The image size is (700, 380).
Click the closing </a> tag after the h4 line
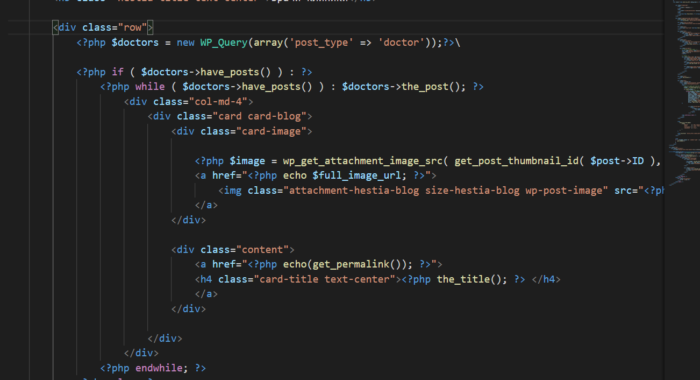tap(206, 294)
